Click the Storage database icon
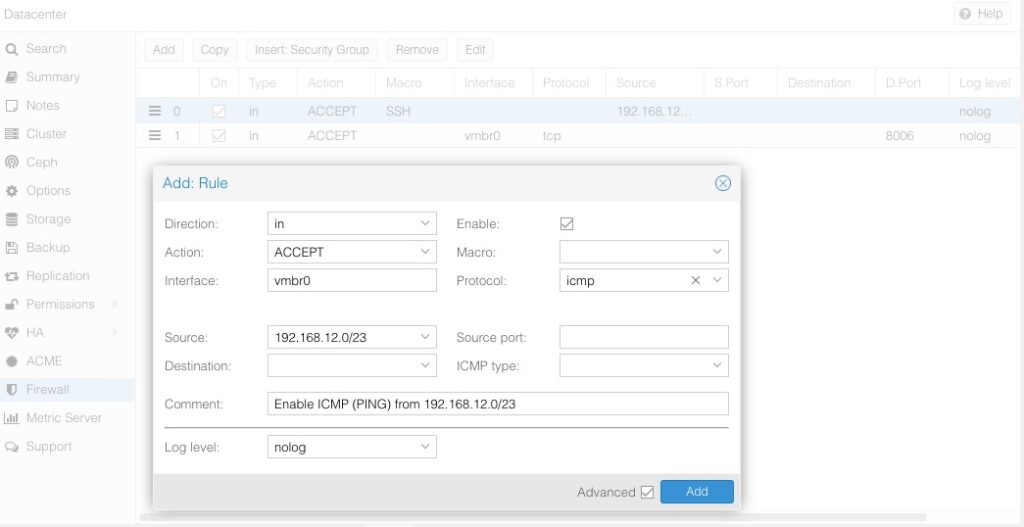 pos(11,219)
